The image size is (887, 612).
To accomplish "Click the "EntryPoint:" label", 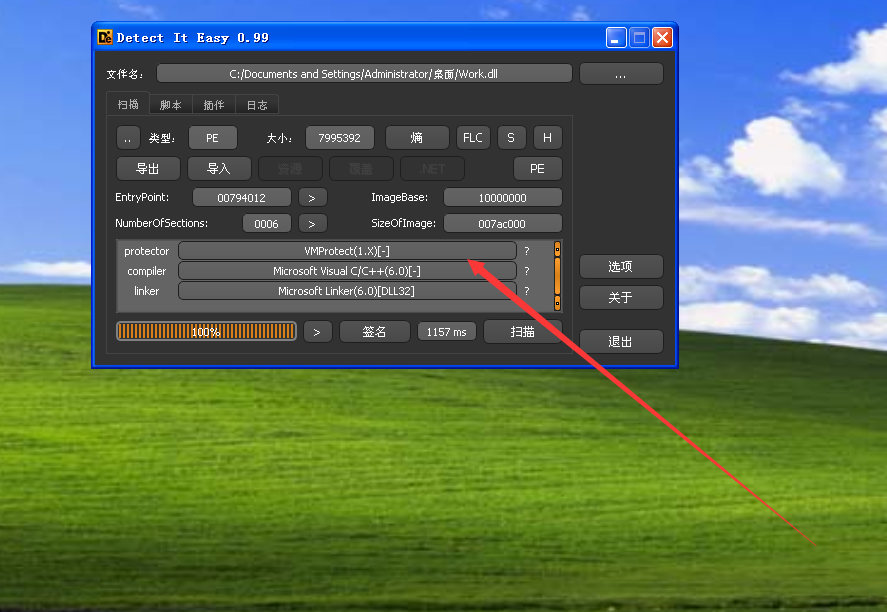I will click(142, 197).
